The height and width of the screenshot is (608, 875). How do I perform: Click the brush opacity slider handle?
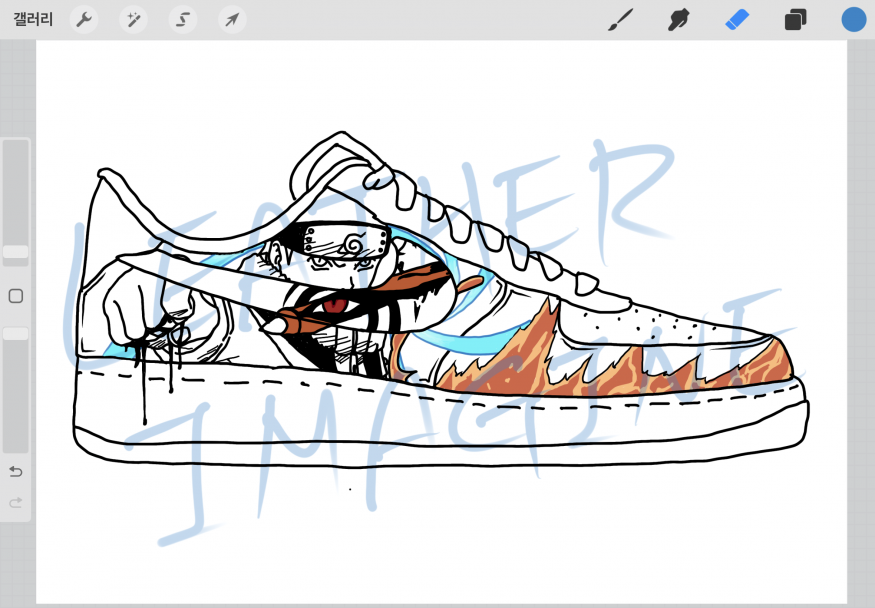[x=16, y=334]
